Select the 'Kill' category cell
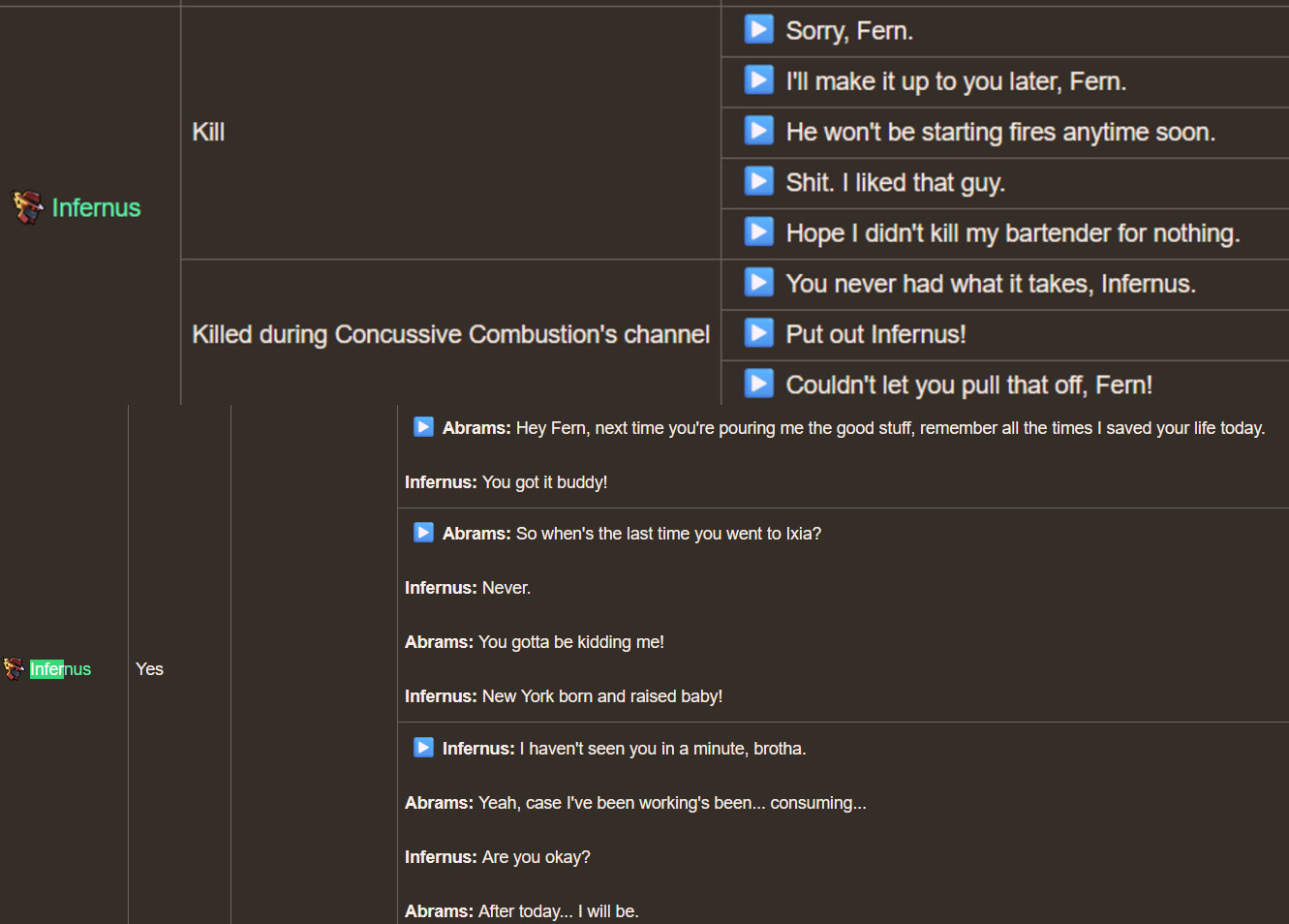The width and height of the screenshot is (1289, 924). point(451,133)
